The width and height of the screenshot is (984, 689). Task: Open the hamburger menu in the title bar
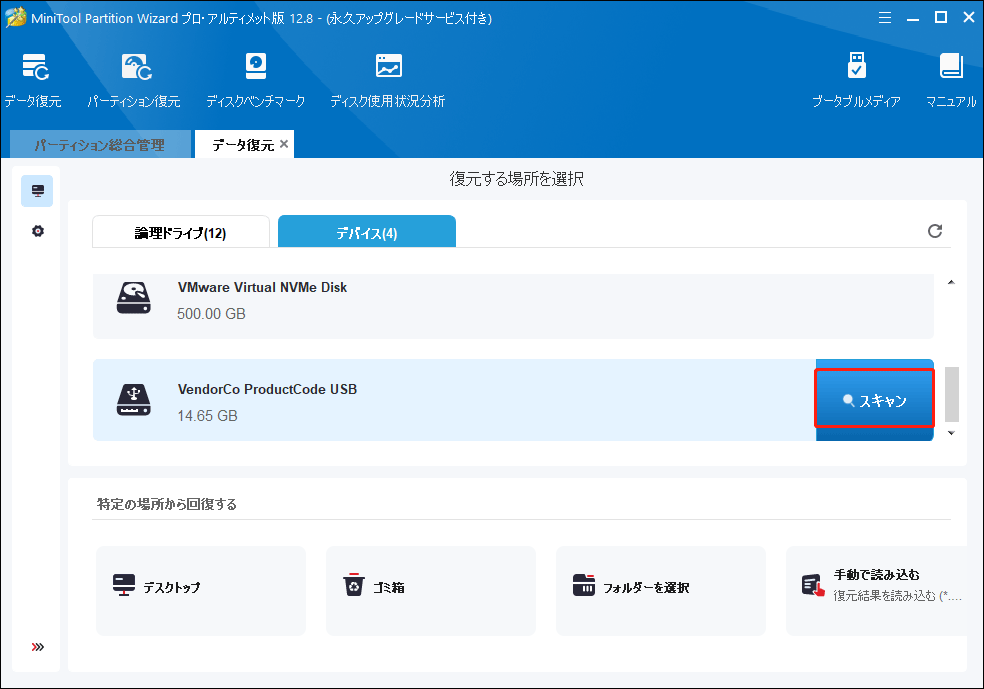(x=885, y=18)
